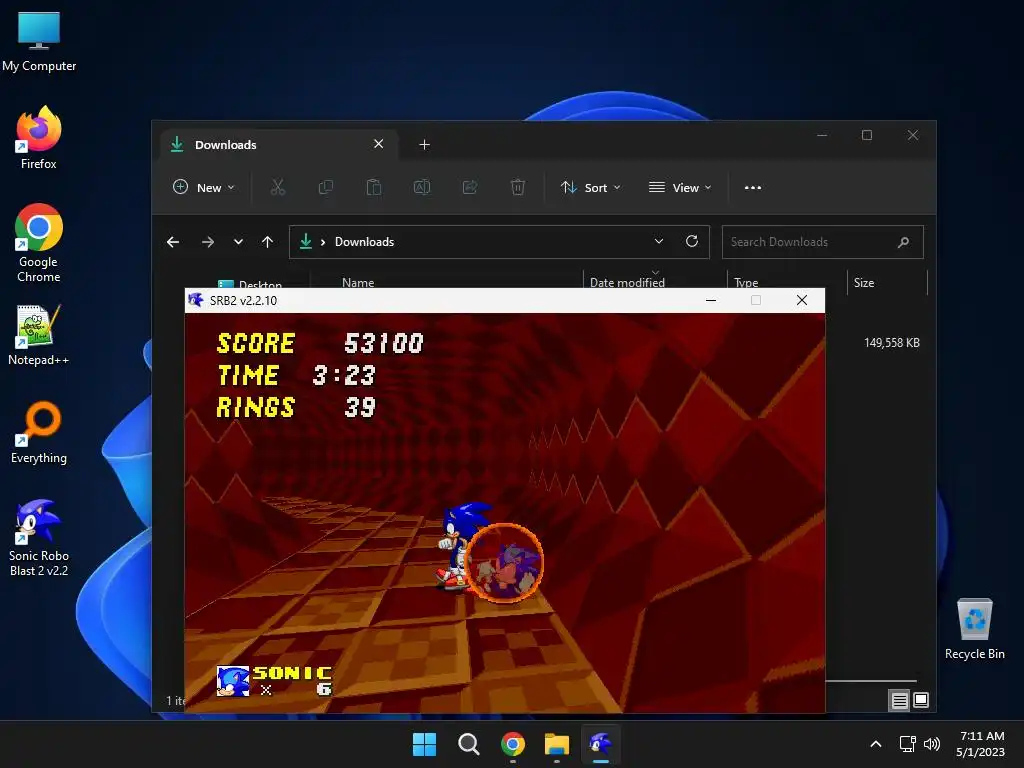Click the search magnifier in Search Downloads
1024x768 pixels.
click(x=903, y=242)
